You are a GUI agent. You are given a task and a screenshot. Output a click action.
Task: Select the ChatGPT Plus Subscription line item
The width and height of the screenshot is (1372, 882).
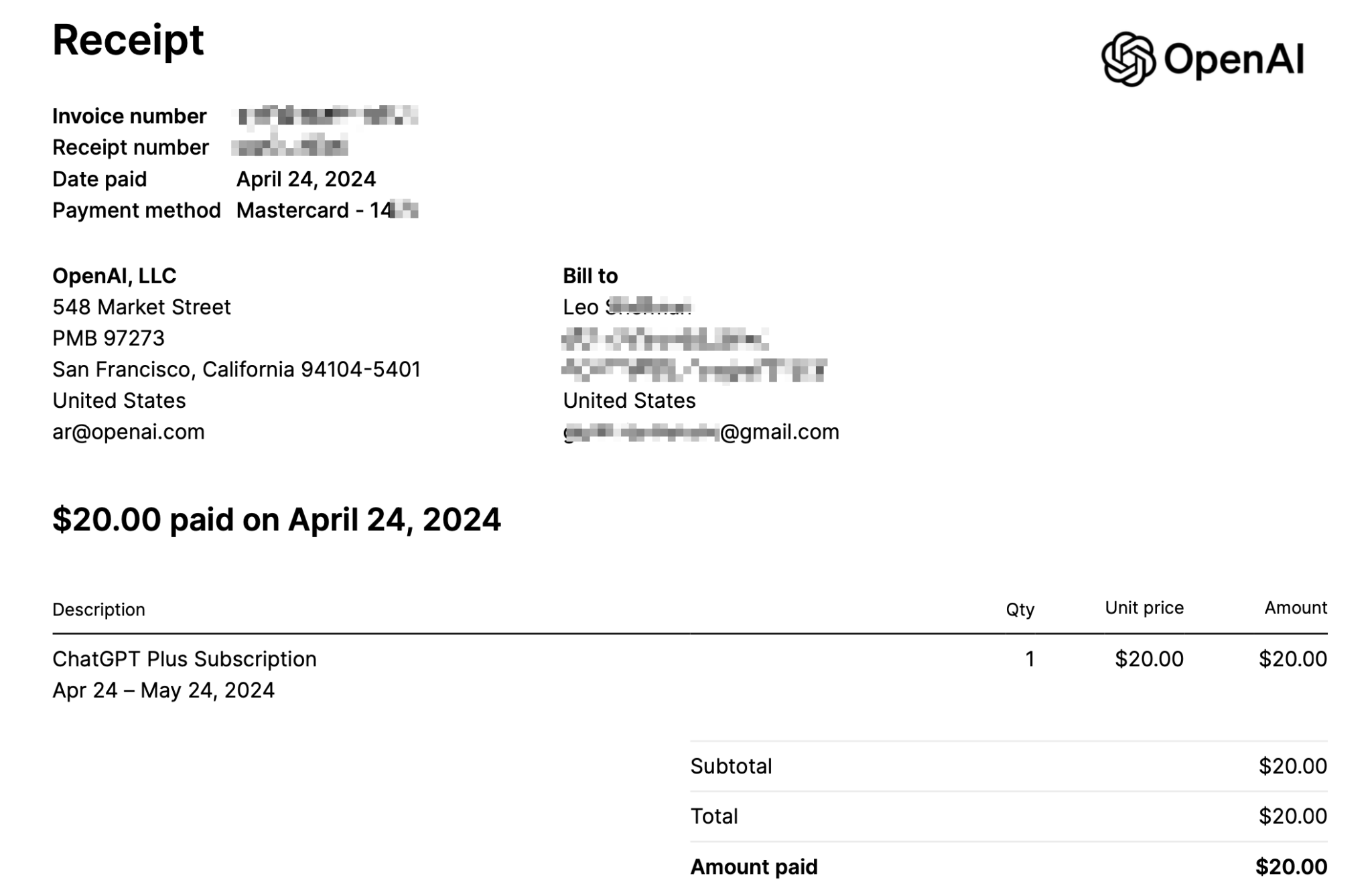pos(184,659)
